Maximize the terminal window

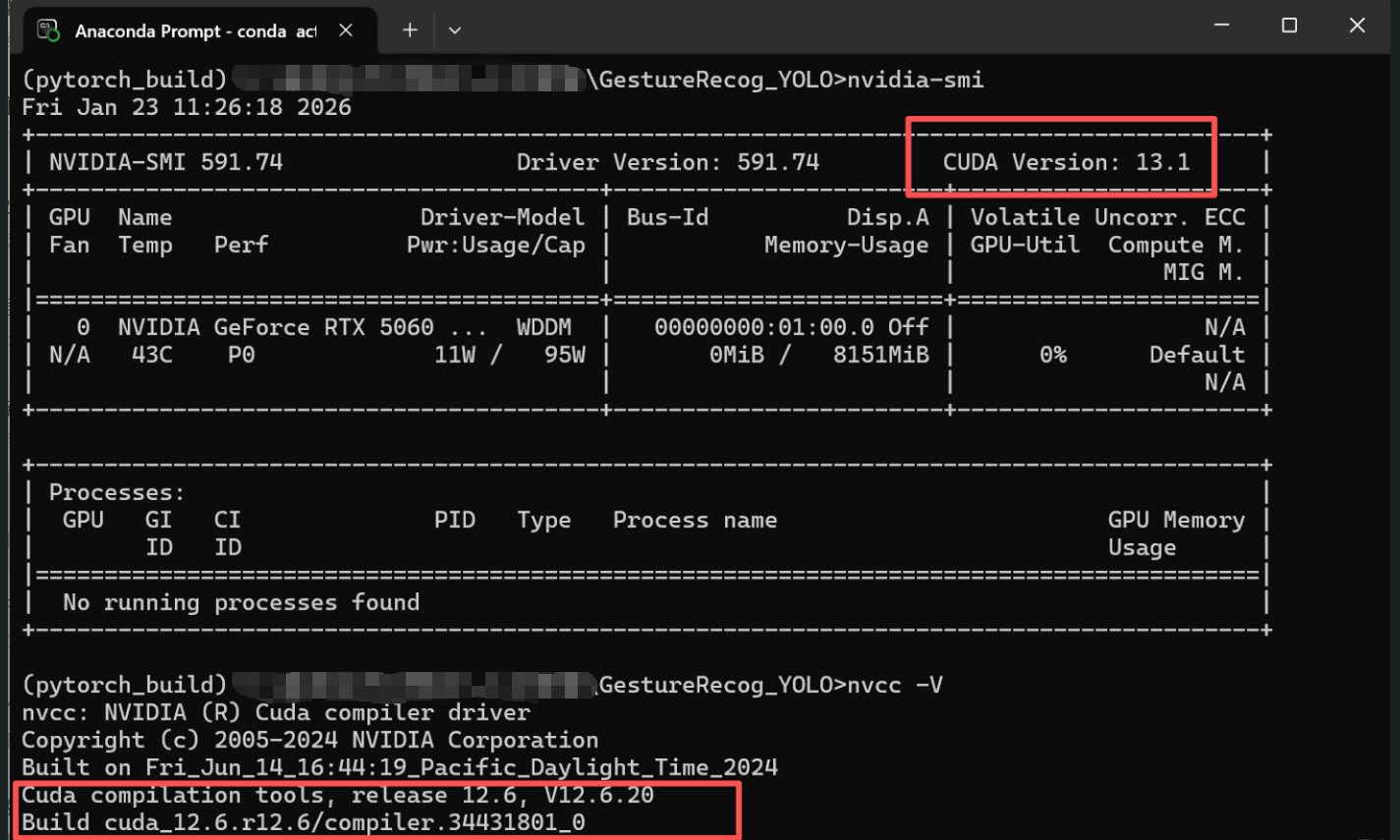(1289, 26)
